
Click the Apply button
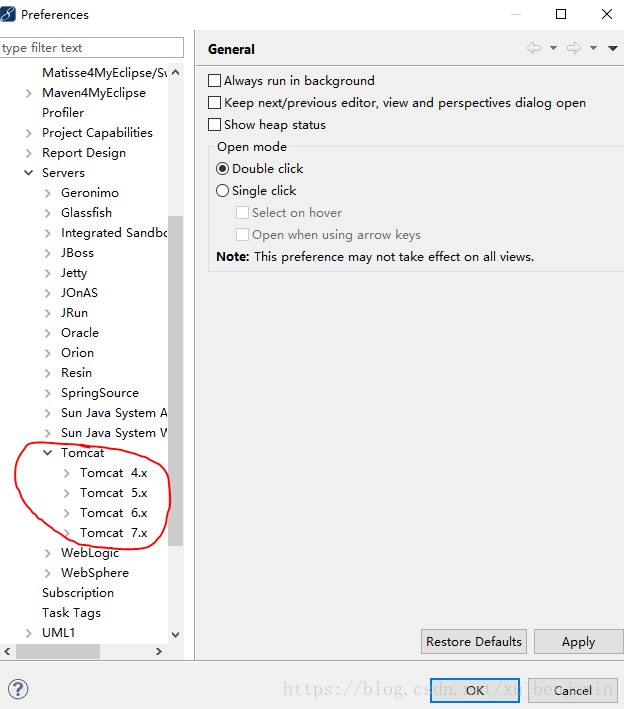(x=579, y=642)
